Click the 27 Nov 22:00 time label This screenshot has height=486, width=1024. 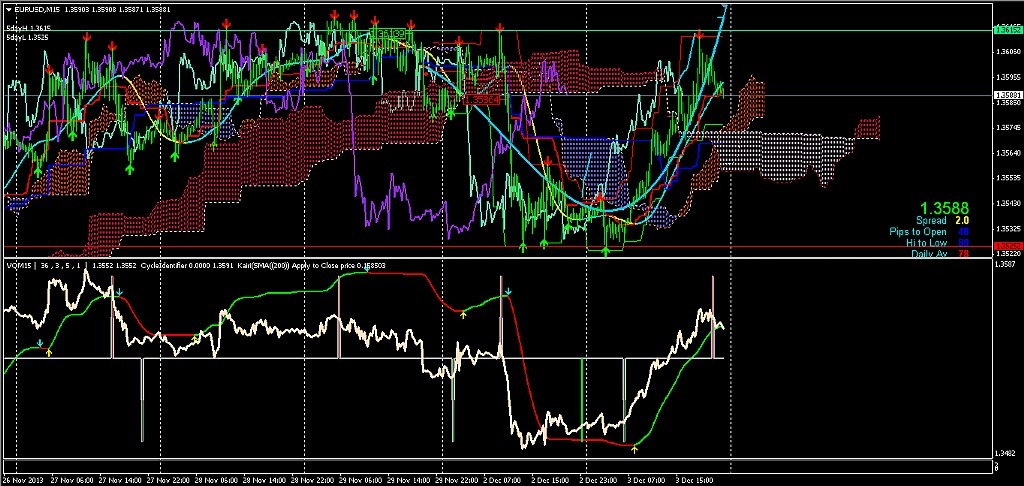click(168, 479)
